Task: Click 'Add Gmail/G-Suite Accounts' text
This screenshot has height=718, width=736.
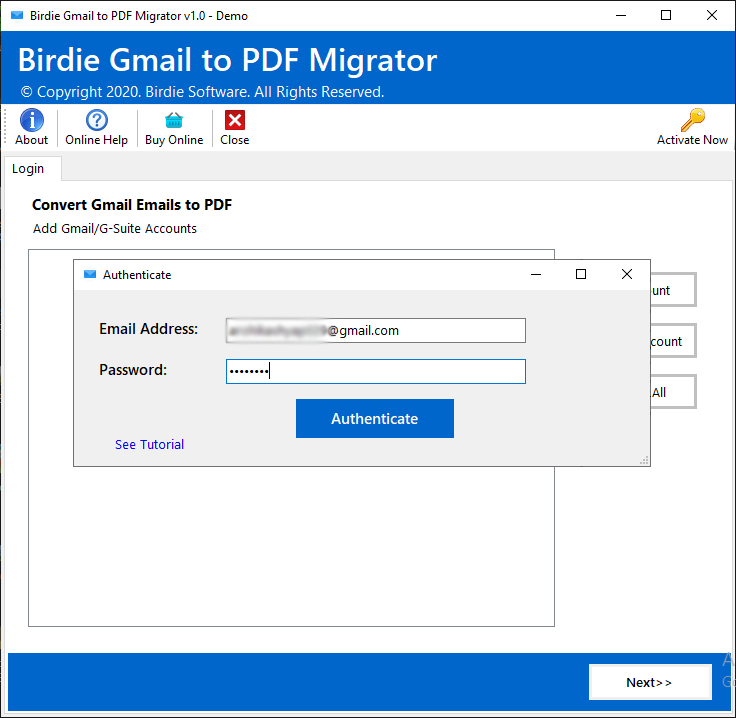Action: 115,229
